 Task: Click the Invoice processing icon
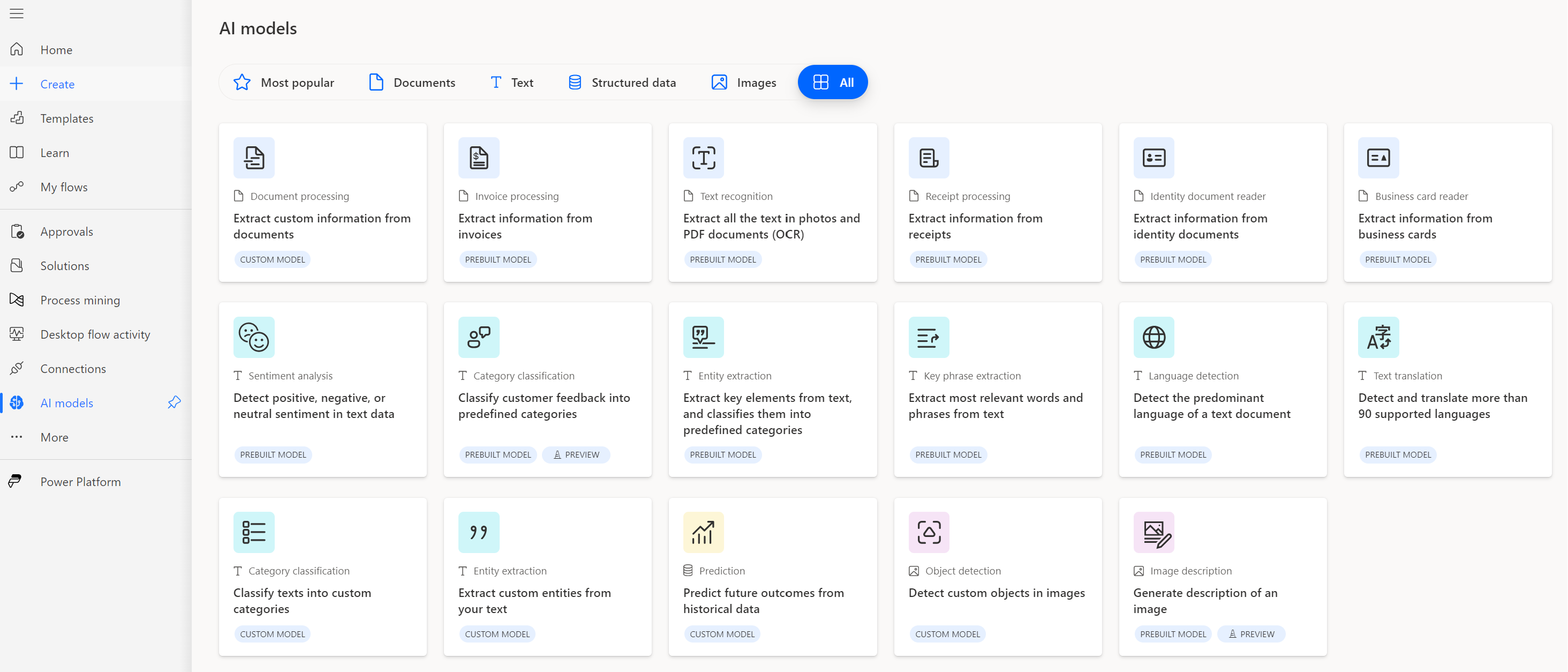point(478,157)
